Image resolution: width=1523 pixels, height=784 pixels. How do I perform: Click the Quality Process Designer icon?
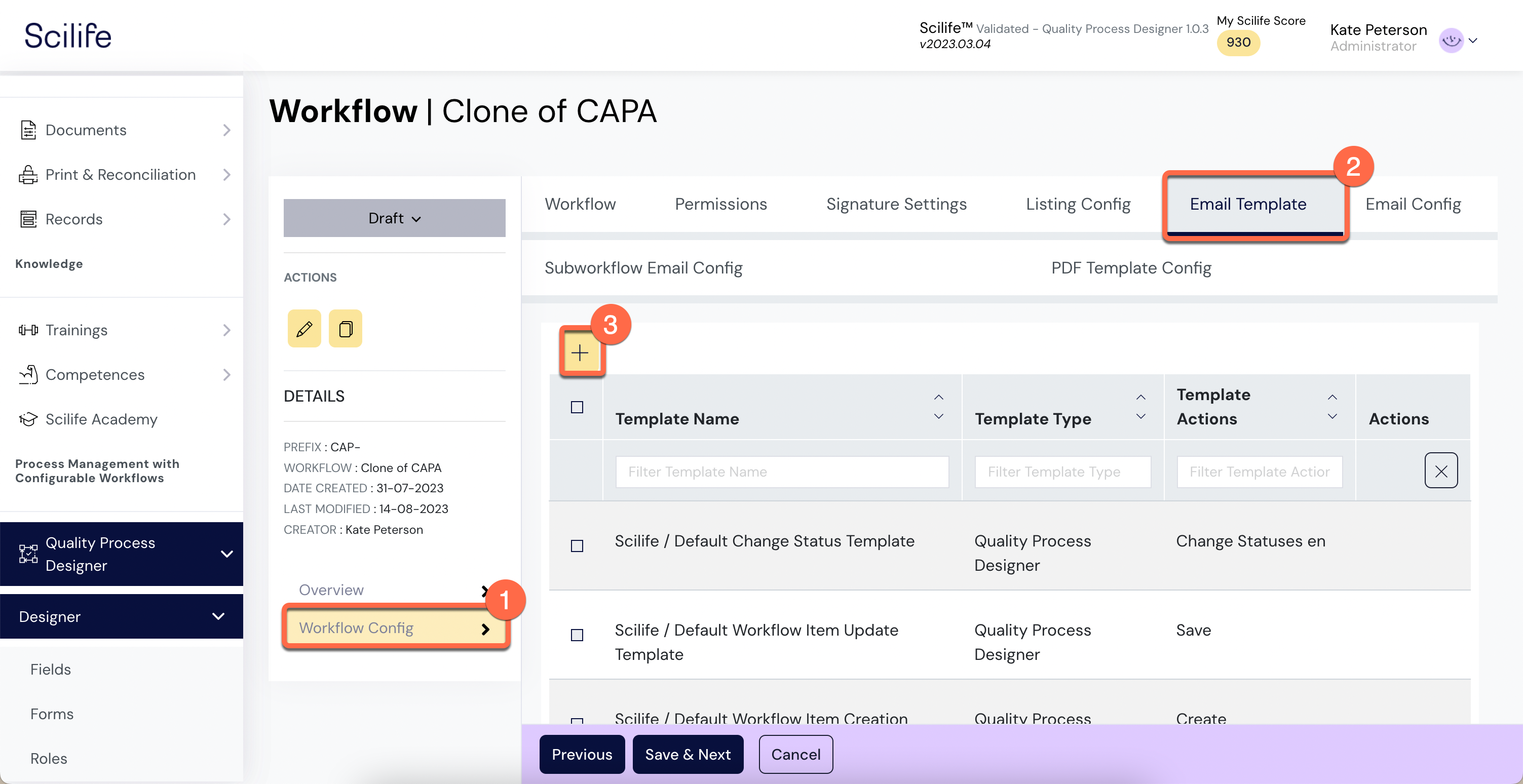[x=28, y=554]
